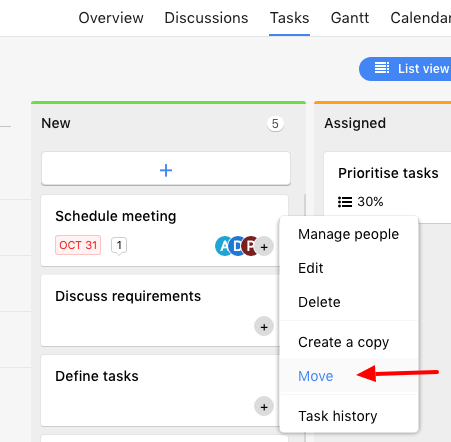451x442 pixels.
Task: Click the checklist icon beside 30%
Action: tap(345, 202)
